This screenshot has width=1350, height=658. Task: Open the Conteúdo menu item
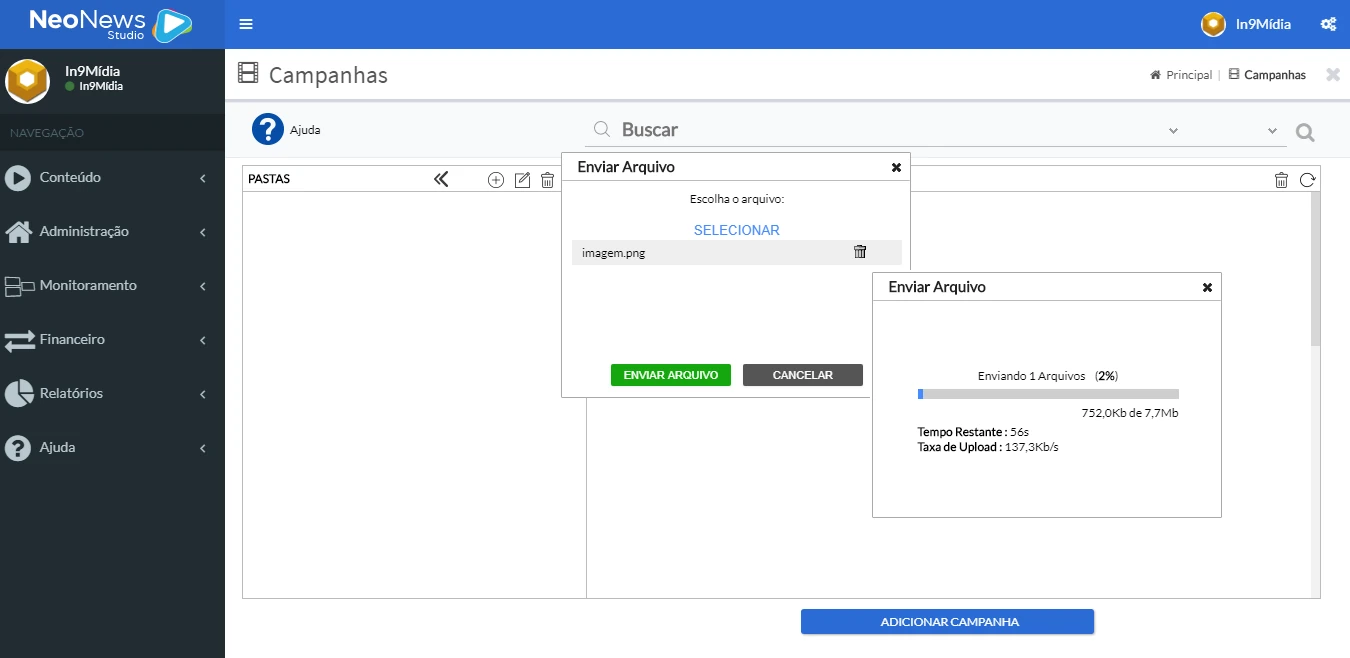(112, 178)
